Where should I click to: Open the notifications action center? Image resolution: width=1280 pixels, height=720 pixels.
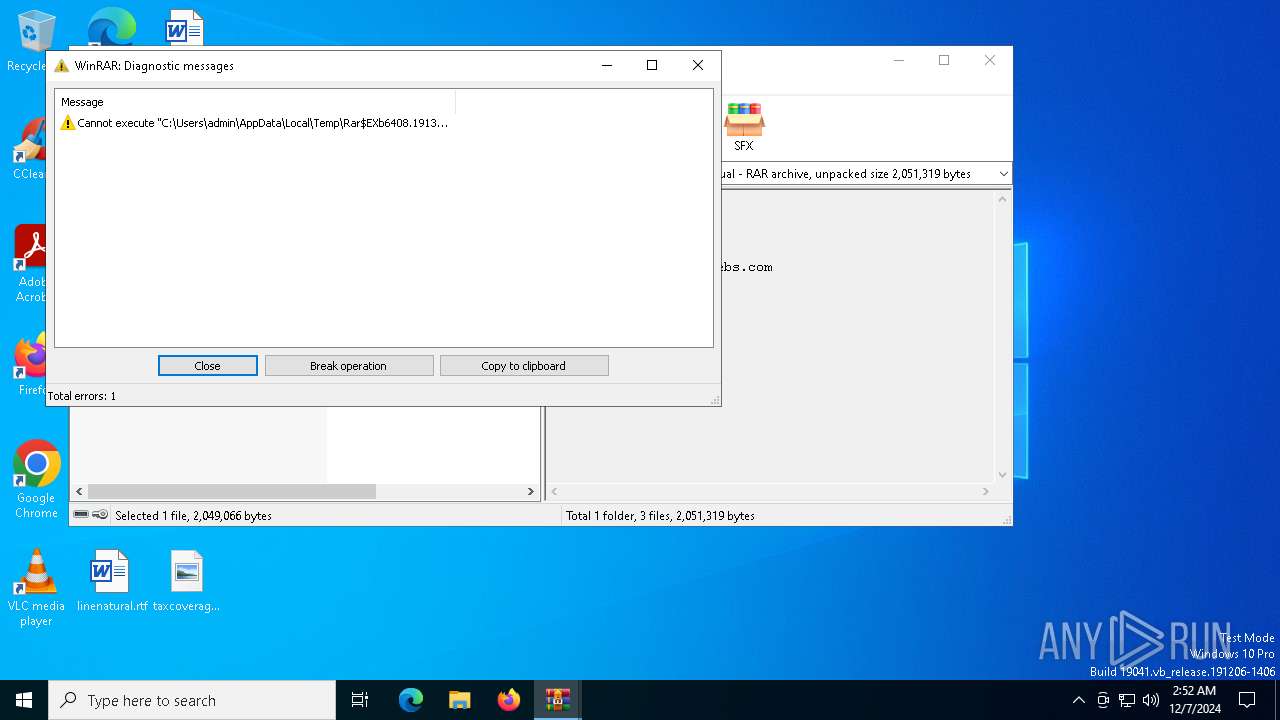click(1247, 700)
